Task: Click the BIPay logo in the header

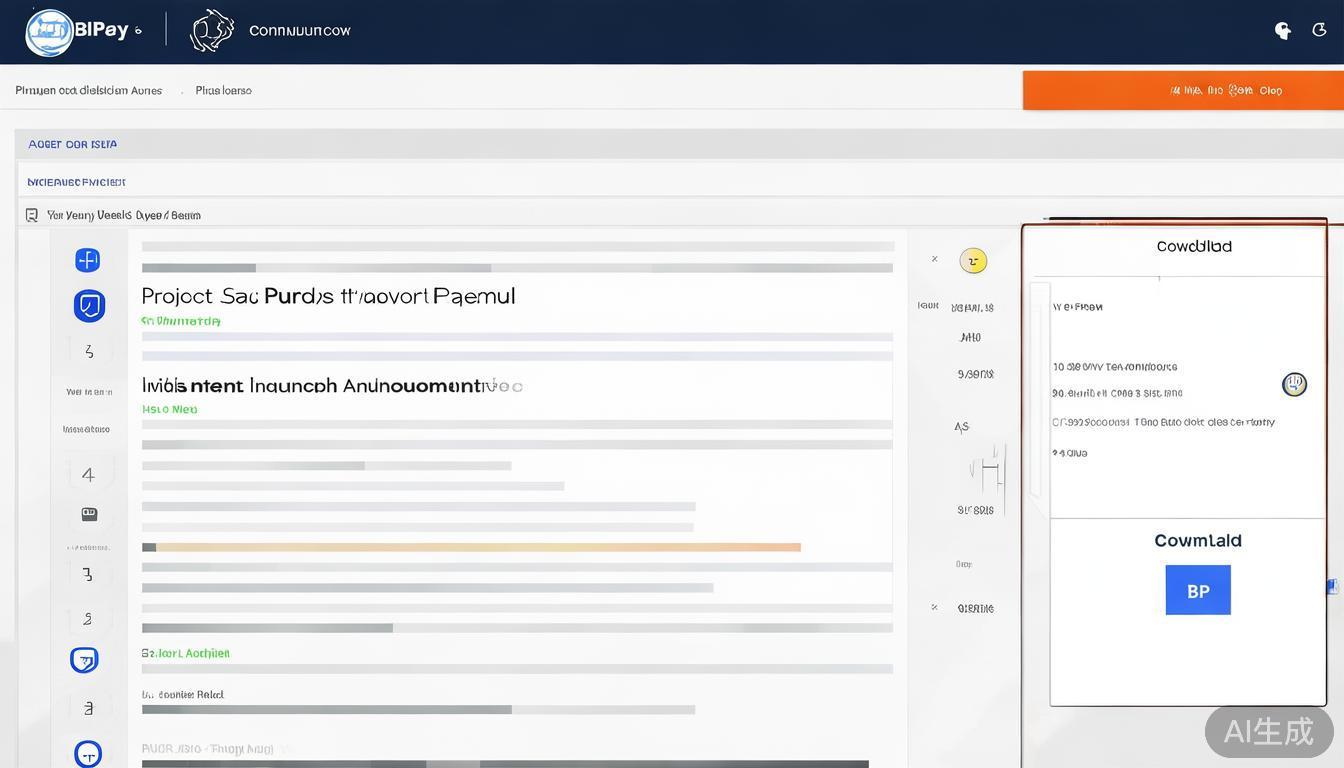Action: [50, 31]
